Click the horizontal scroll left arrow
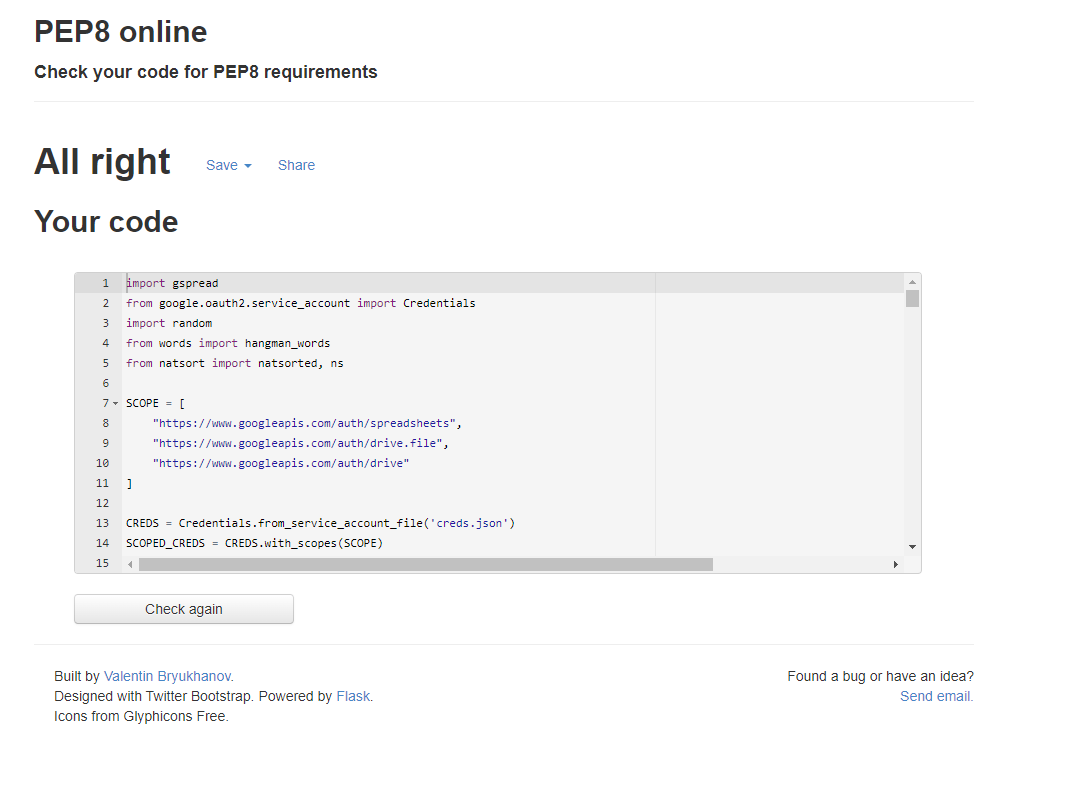 click(x=130, y=564)
